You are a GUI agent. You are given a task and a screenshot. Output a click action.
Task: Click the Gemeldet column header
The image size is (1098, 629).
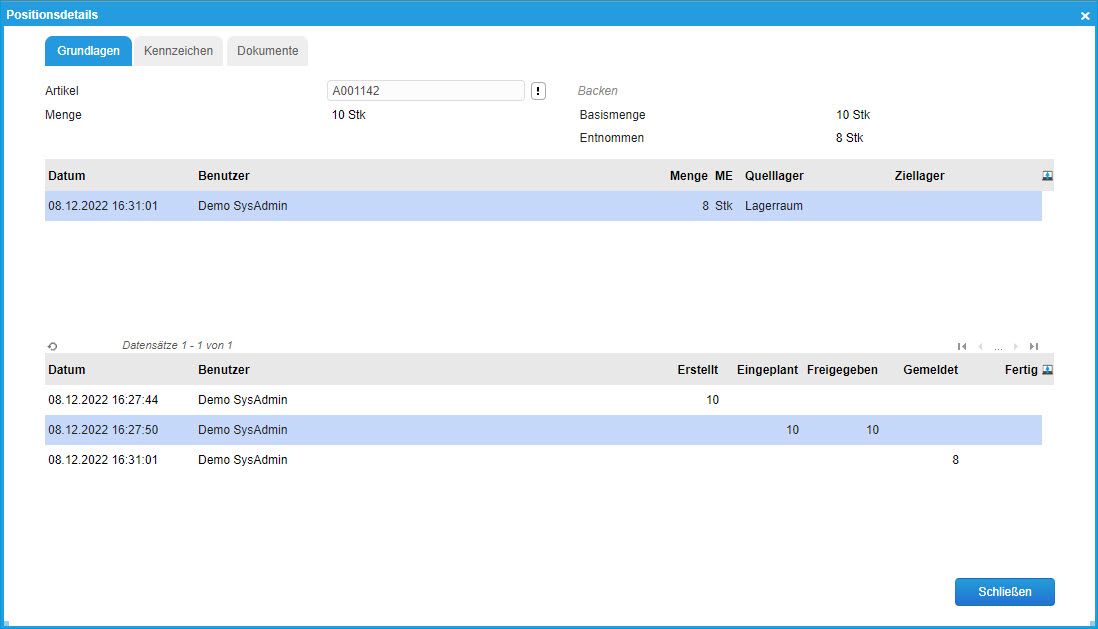click(x=930, y=370)
